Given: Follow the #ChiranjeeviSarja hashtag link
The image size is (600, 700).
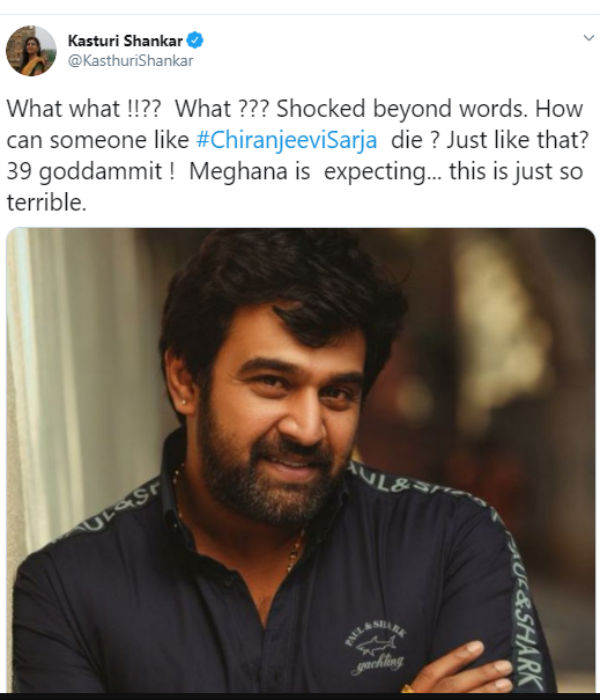Looking at the screenshot, I should coord(287,140).
